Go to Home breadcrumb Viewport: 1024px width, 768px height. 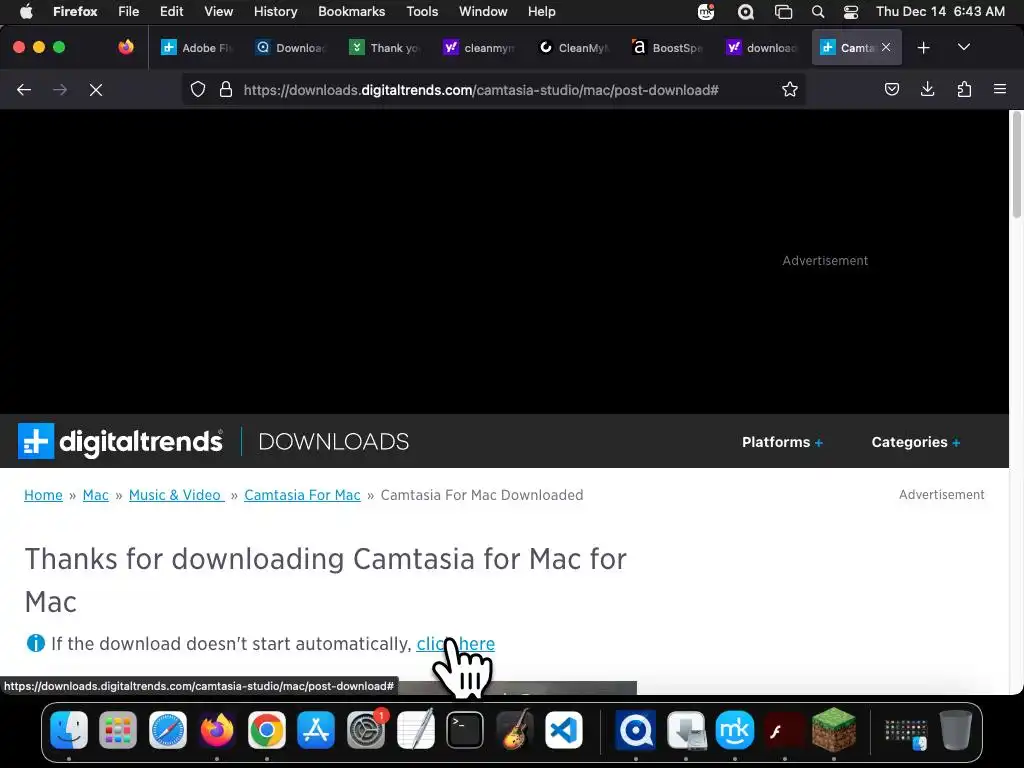click(x=43, y=495)
